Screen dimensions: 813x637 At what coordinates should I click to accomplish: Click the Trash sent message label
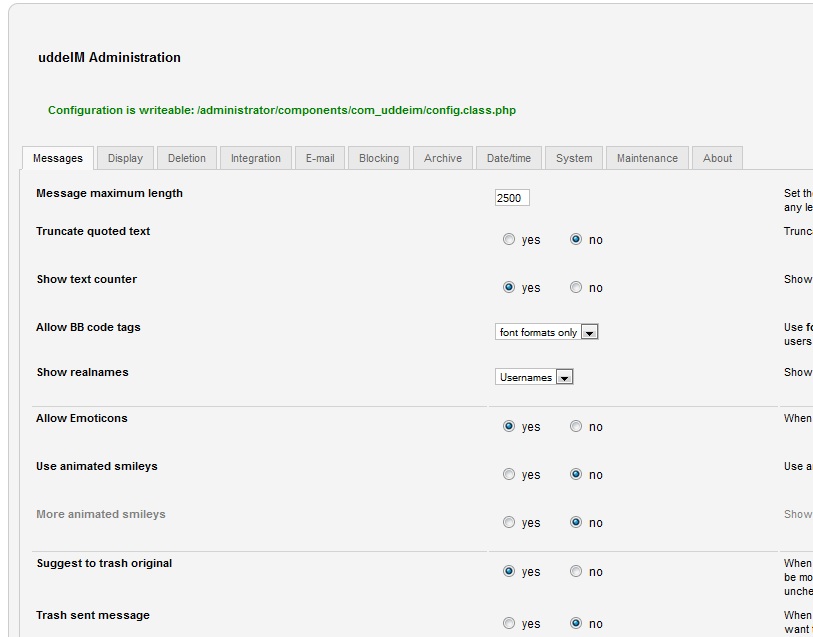[93, 615]
